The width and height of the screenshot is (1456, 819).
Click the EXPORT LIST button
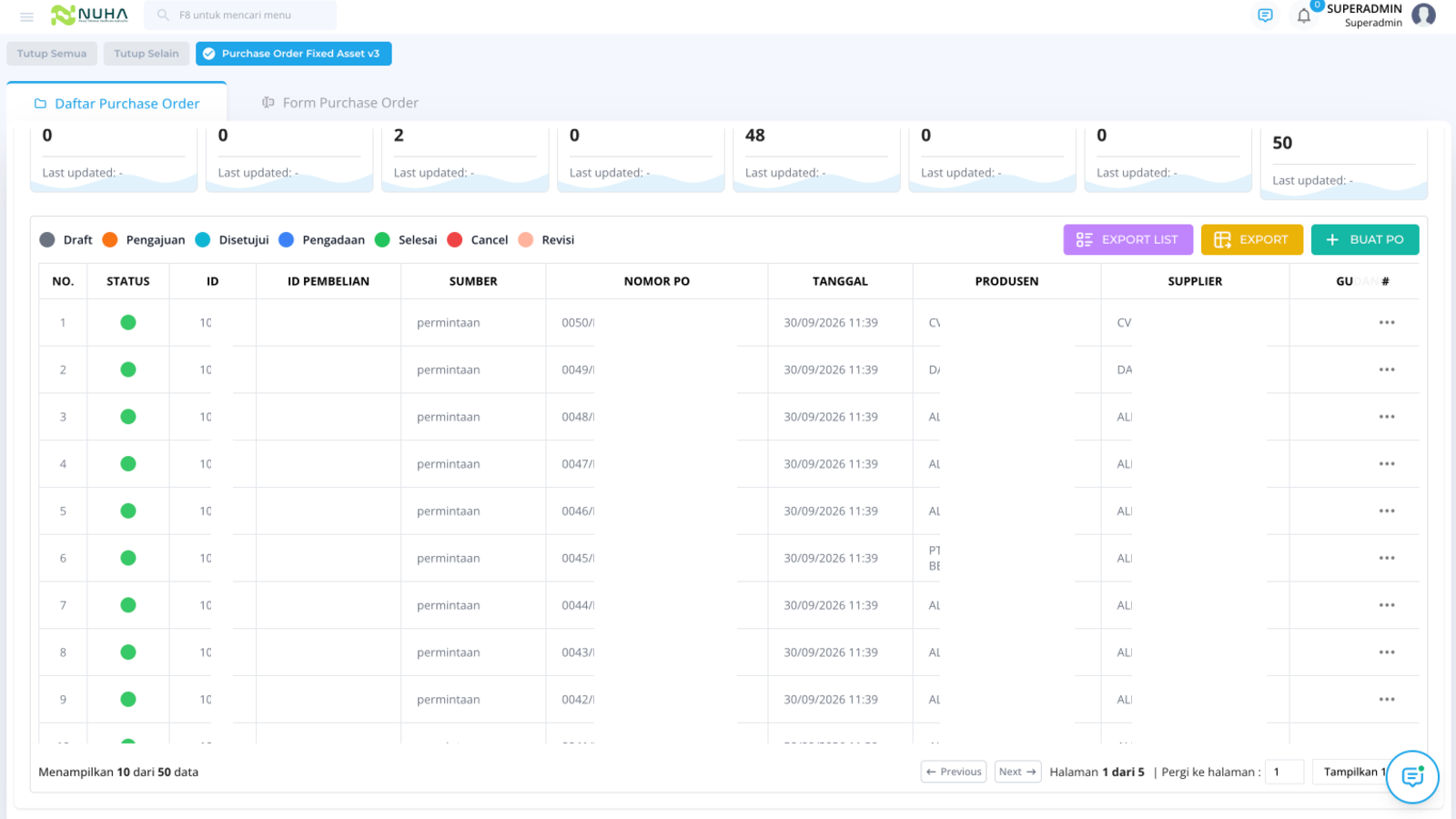tap(1128, 240)
